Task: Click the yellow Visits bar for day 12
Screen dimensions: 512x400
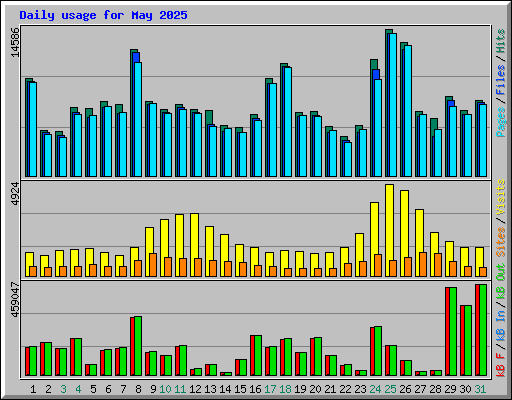Action: (x=194, y=245)
